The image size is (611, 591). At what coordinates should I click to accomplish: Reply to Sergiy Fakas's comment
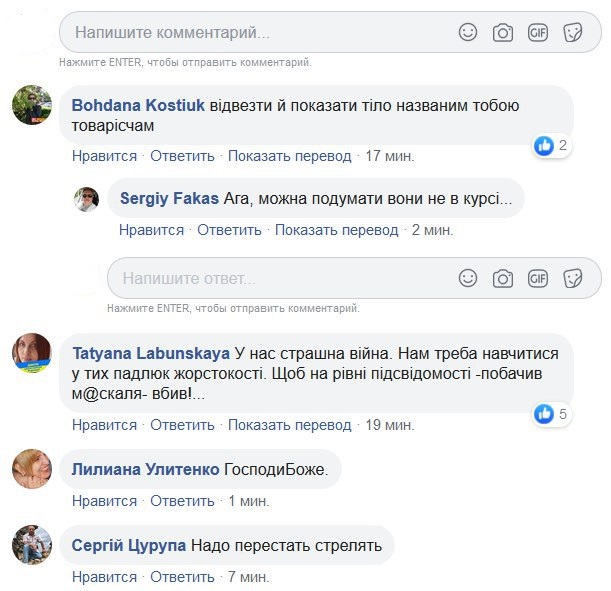click(x=229, y=230)
